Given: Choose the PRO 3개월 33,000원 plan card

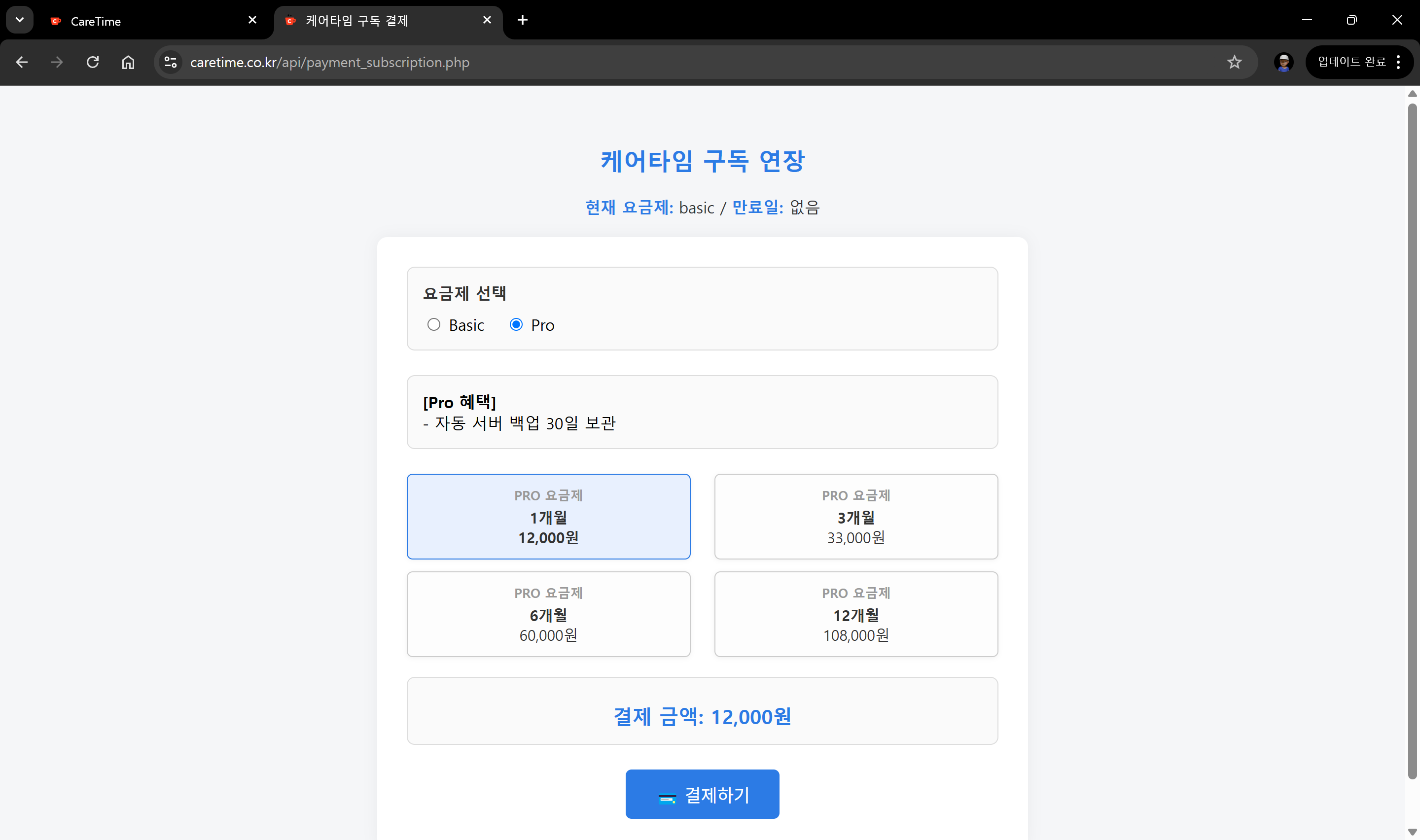Looking at the screenshot, I should tap(855, 516).
